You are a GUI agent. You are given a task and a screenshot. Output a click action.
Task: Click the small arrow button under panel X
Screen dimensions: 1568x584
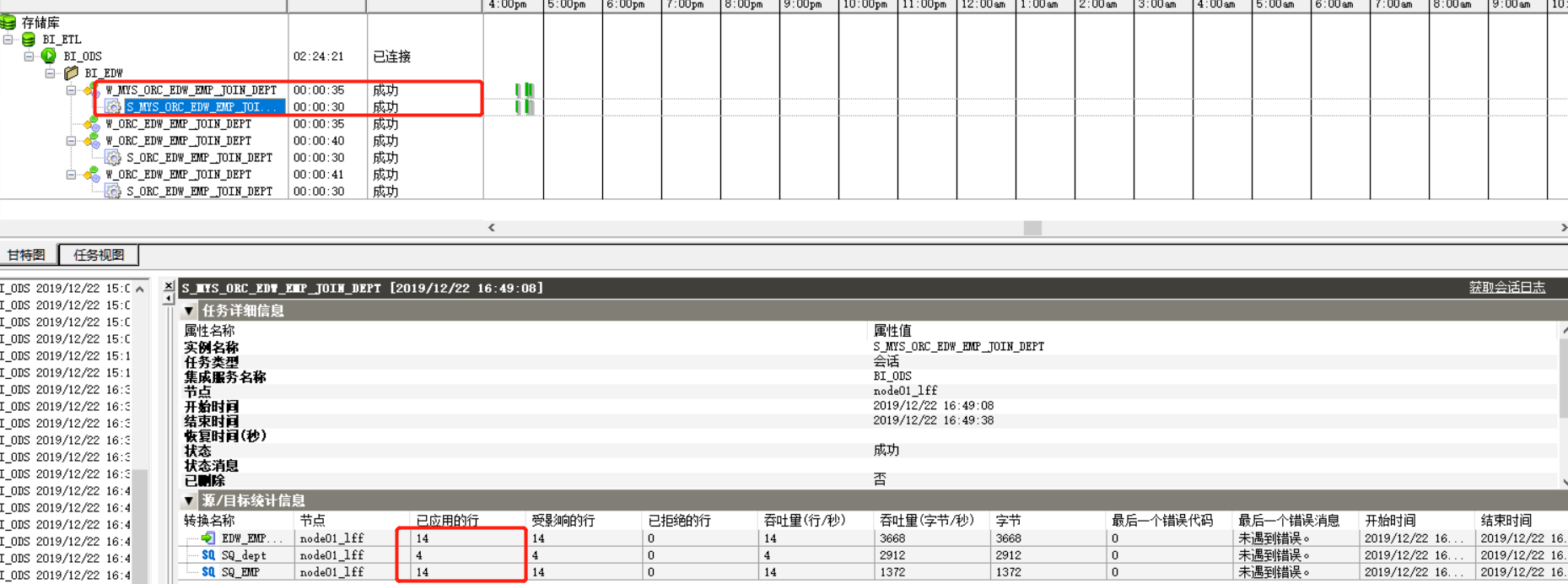tap(169, 298)
